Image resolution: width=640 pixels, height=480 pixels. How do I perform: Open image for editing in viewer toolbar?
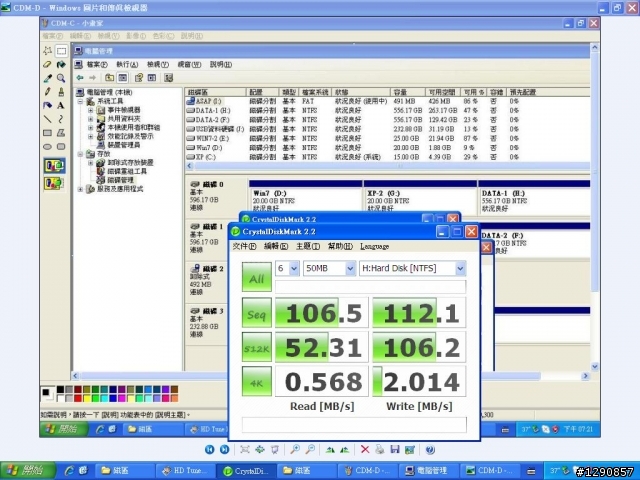pyautogui.click(x=409, y=449)
